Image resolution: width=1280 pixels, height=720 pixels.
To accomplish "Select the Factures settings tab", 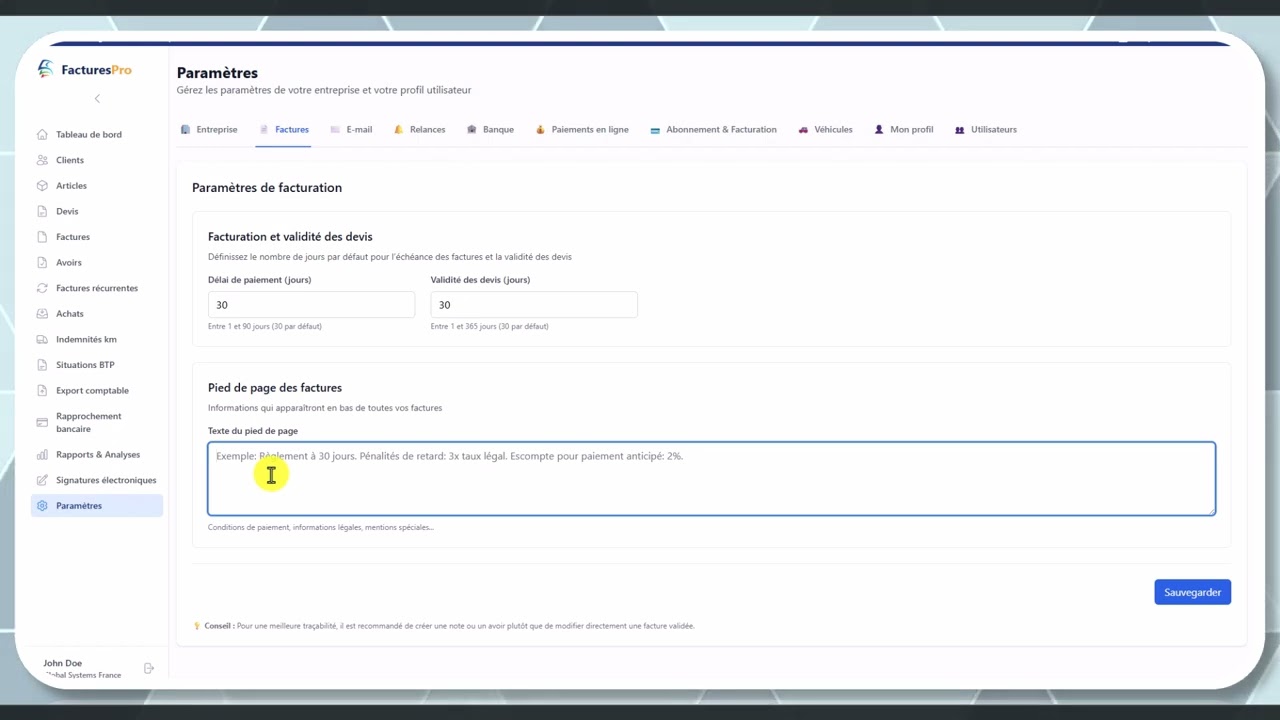I will pyautogui.click(x=284, y=130).
